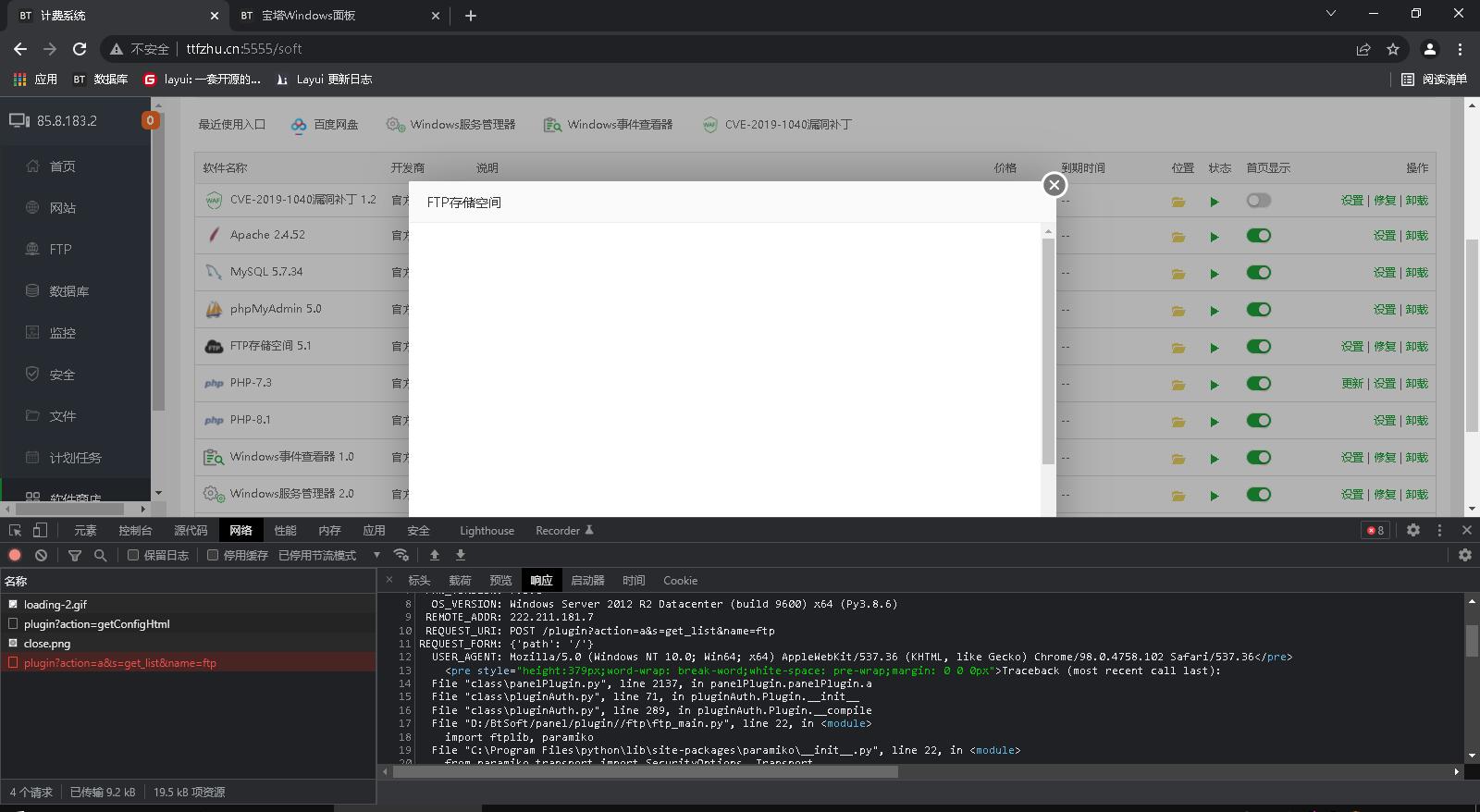This screenshot has height=812, width=1480.
Task: Open 百度网盘 shortcut
Action: pyautogui.click(x=325, y=125)
